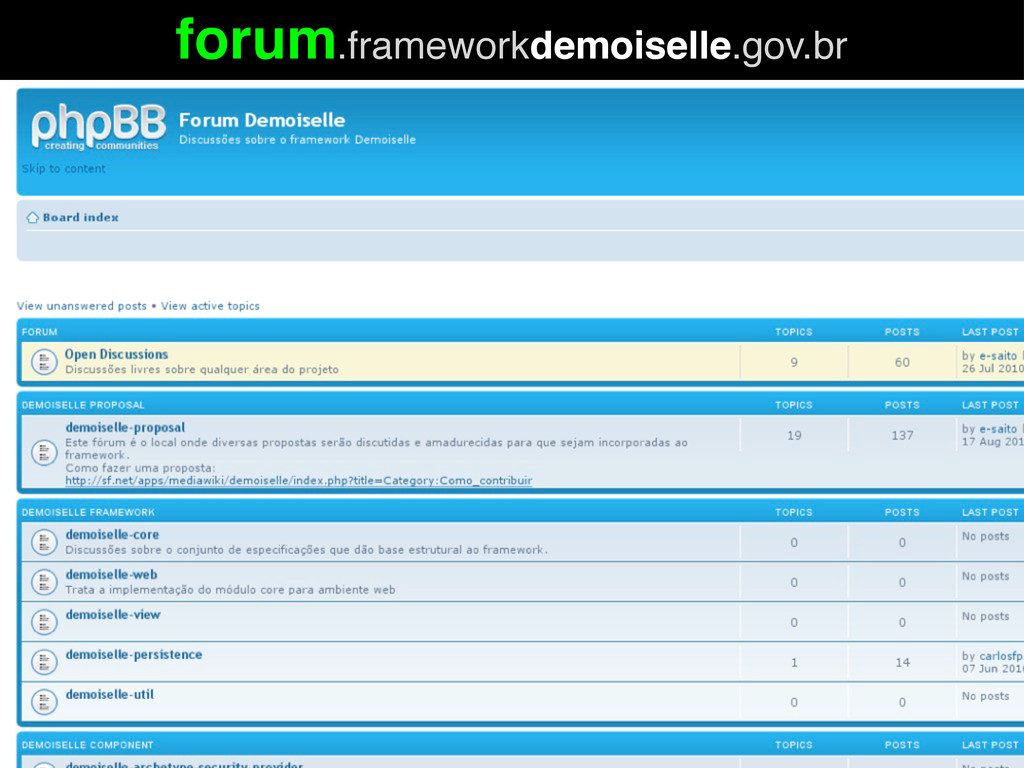The height and width of the screenshot is (768, 1024).
Task: Open the demoiselle-core forum
Action: point(112,534)
